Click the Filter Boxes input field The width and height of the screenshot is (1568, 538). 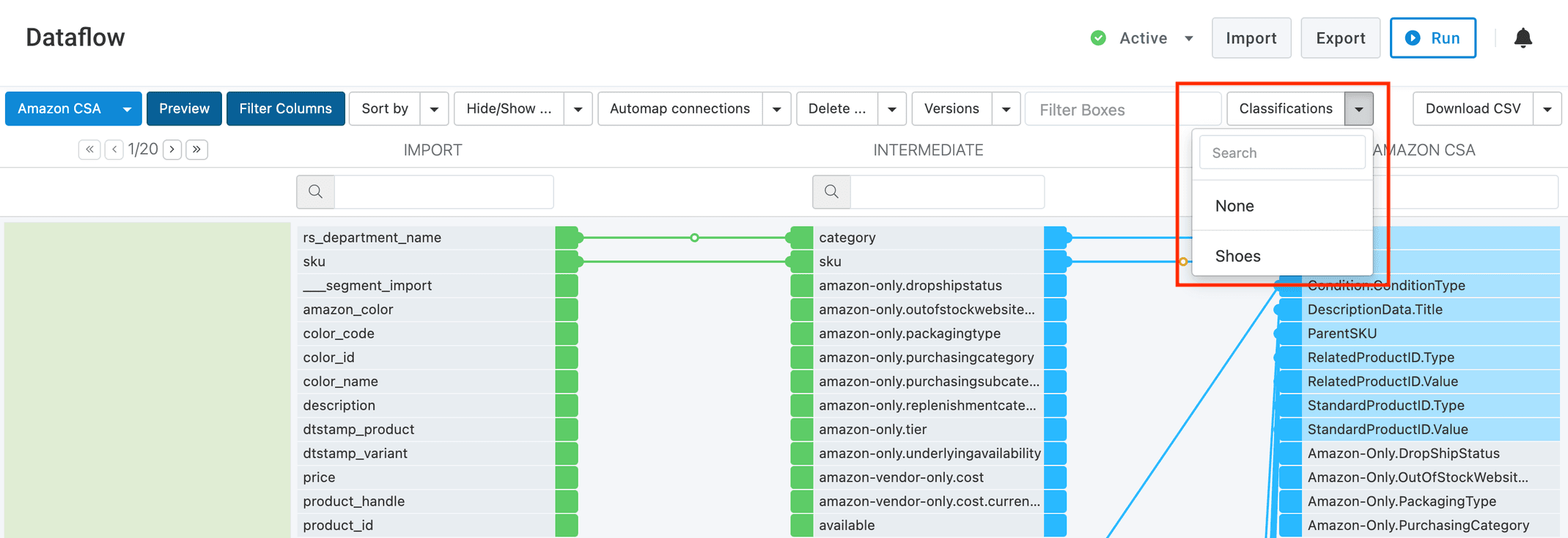1122,109
